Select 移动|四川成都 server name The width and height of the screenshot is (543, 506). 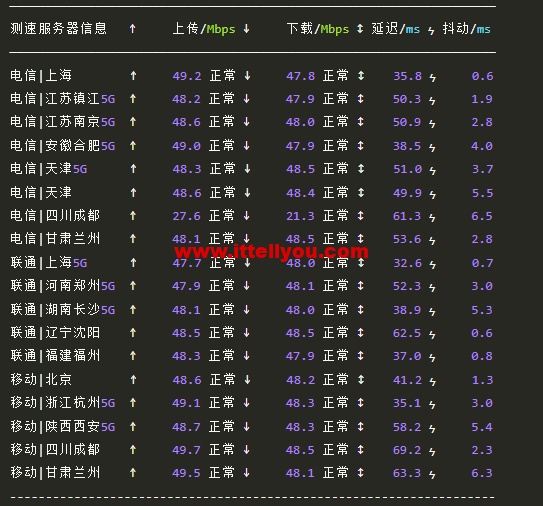[55, 450]
